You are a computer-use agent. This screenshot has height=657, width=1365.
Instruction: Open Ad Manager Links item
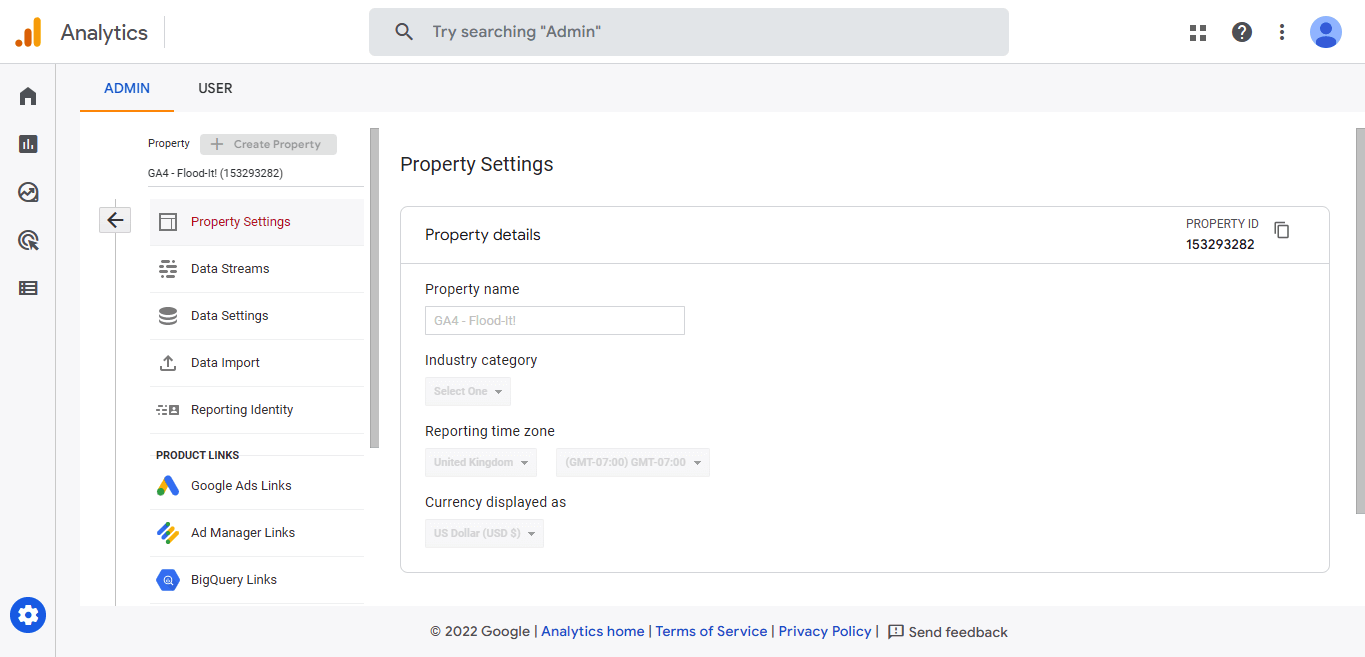(257, 533)
